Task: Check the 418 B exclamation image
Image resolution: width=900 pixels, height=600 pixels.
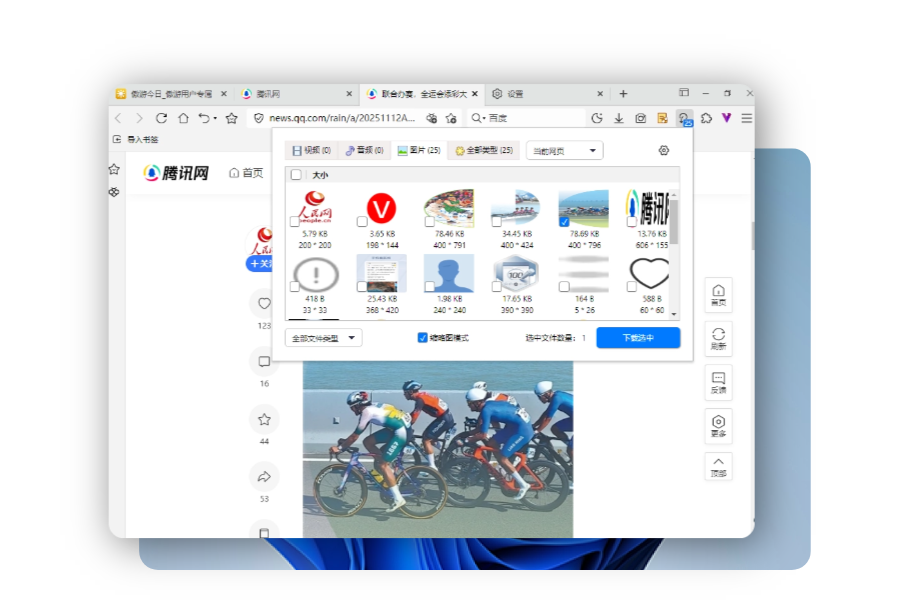Action: click(294, 287)
